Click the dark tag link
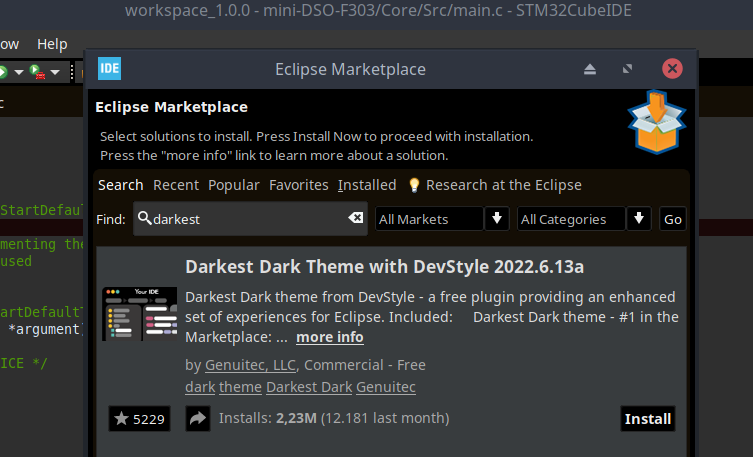This screenshot has height=457, width=753. point(200,387)
